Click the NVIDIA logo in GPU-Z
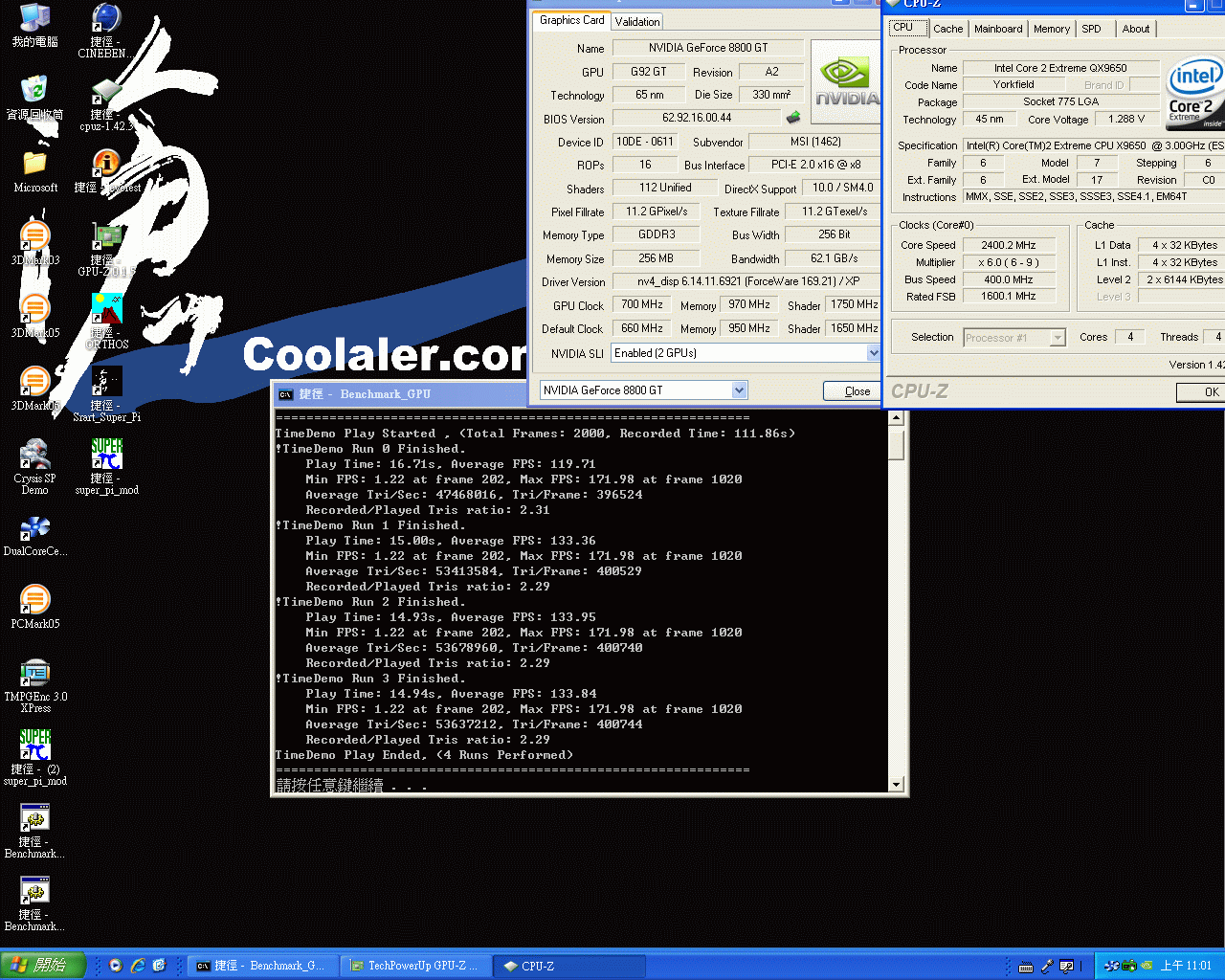Viewport: 1225px width, 980px height. pos(845,81)
